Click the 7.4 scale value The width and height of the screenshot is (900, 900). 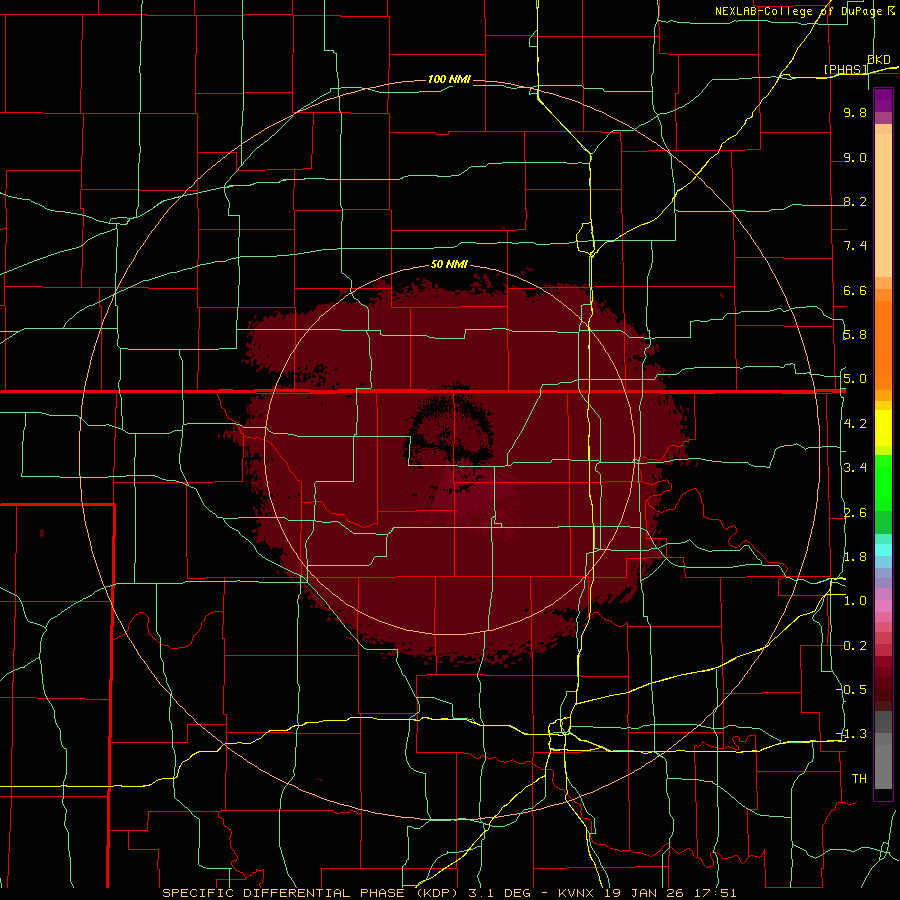(x=855, y=246)
